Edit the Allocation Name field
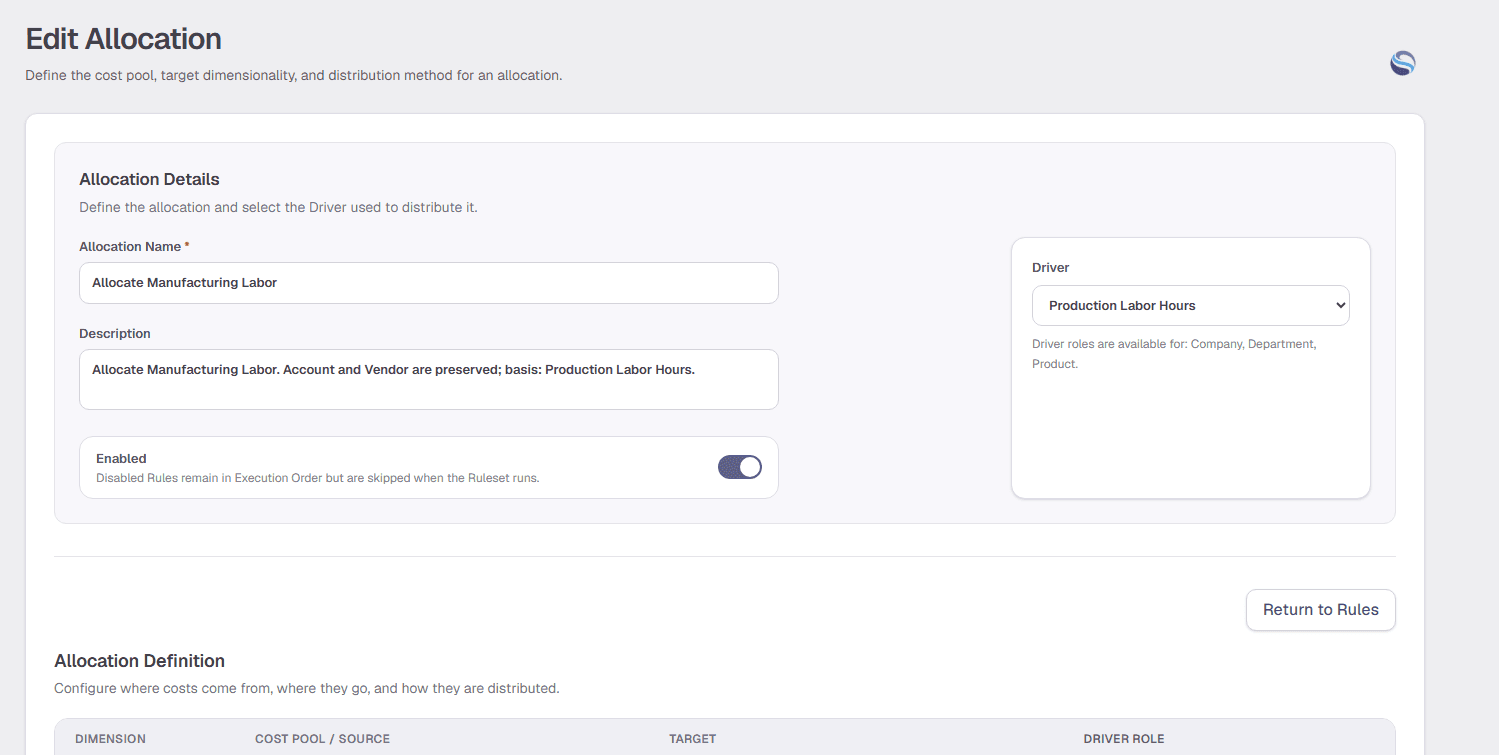This screenshot has height=755, width=1499. pyautogui.click(x=428, y=283)
